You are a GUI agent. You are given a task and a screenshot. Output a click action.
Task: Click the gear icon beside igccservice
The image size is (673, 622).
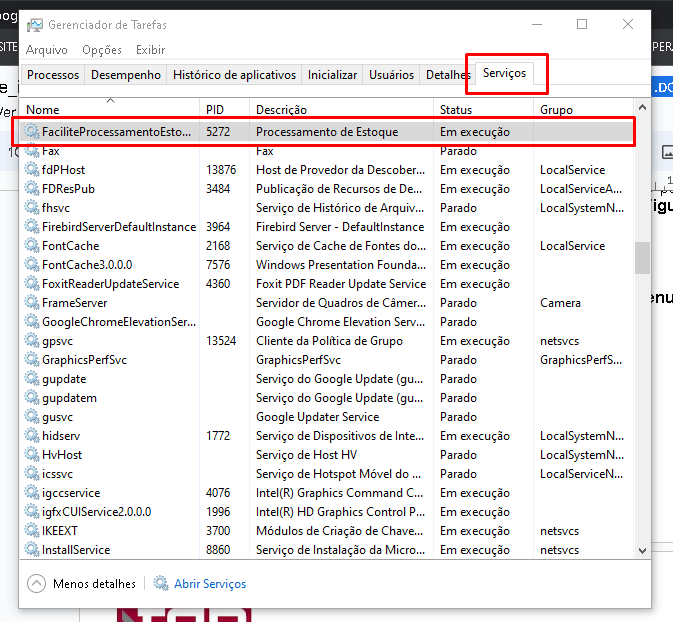pyautogui.click(x=32, y=492)
